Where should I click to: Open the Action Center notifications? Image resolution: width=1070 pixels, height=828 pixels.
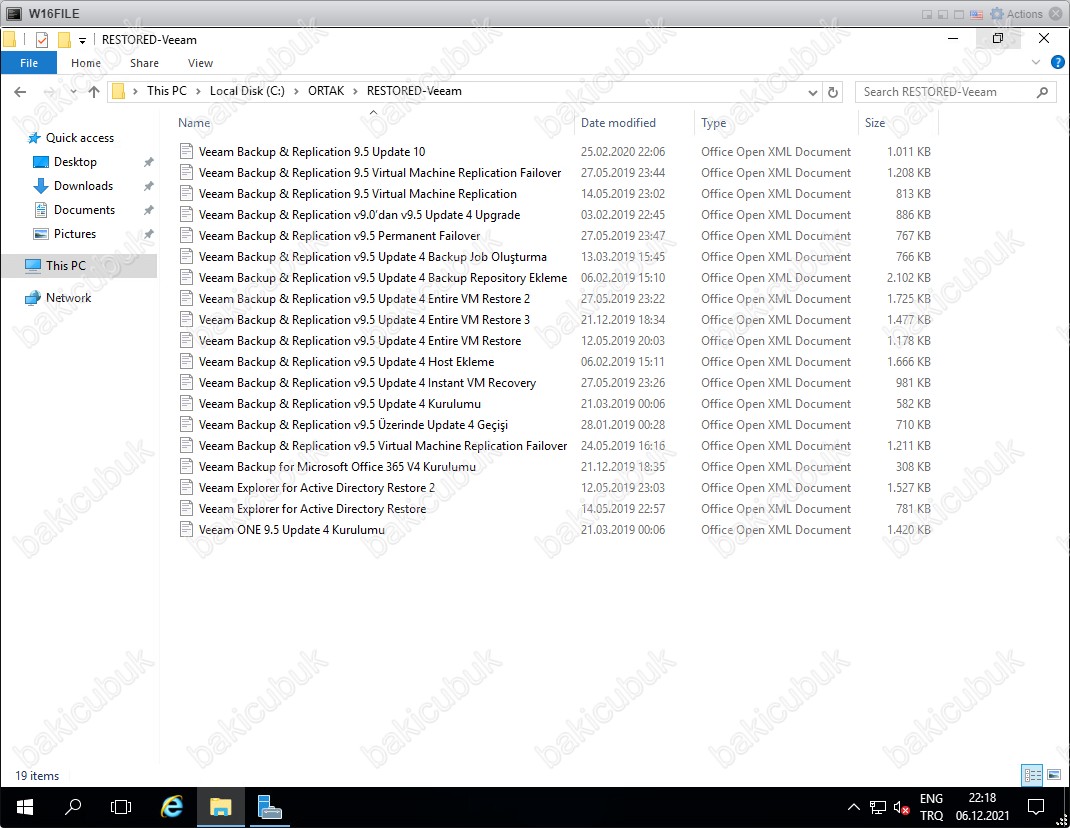1036,808
